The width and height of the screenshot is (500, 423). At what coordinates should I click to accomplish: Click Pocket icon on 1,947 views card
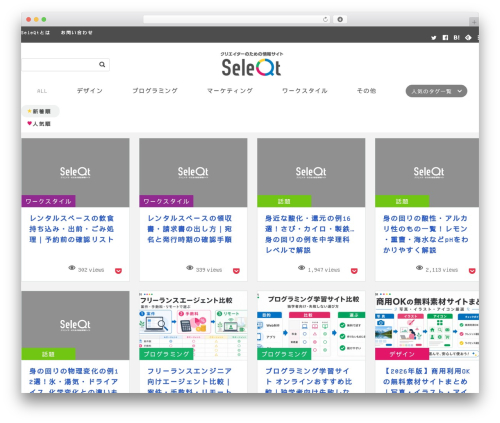[354, 271]
